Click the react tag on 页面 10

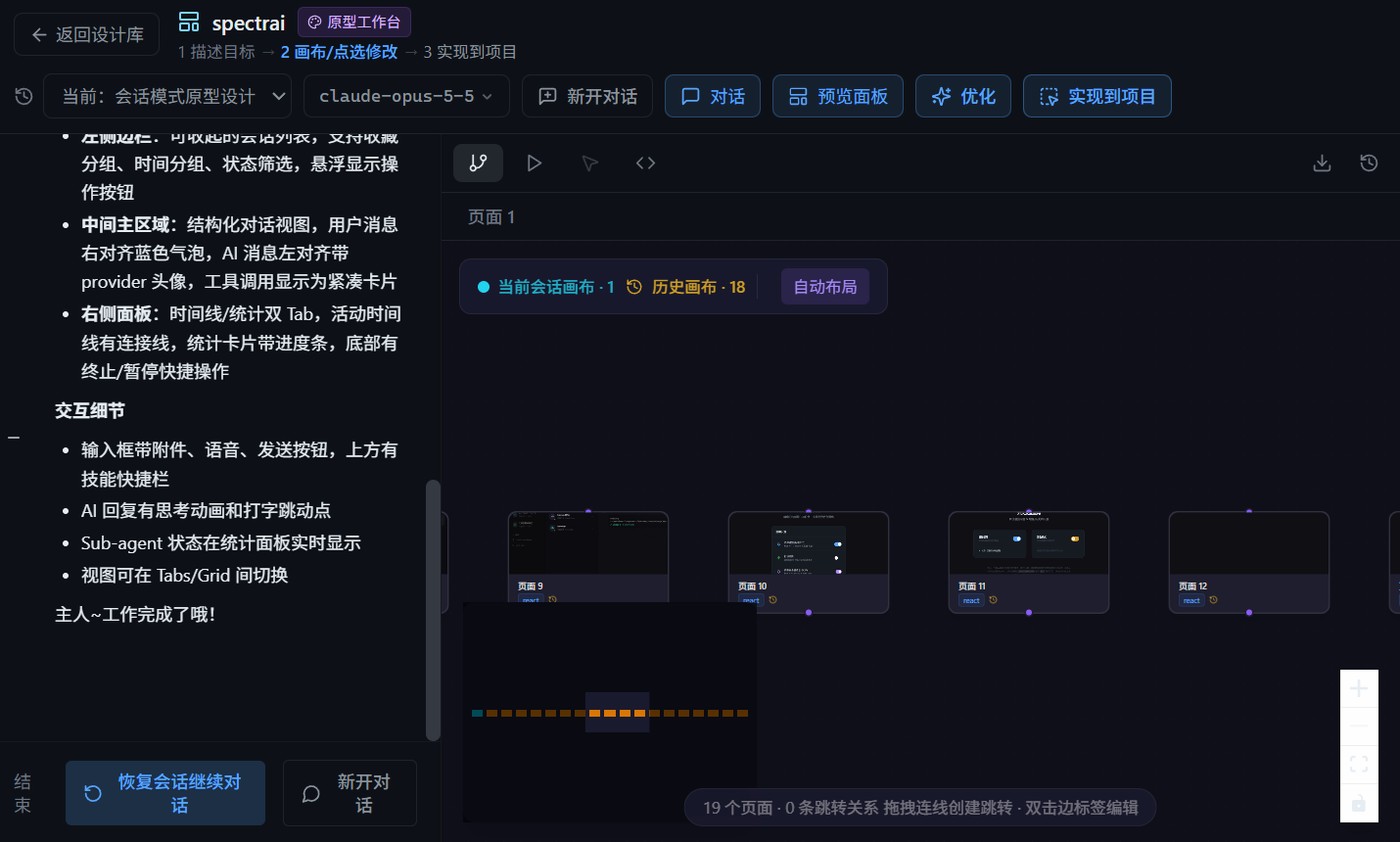point(751,600)
